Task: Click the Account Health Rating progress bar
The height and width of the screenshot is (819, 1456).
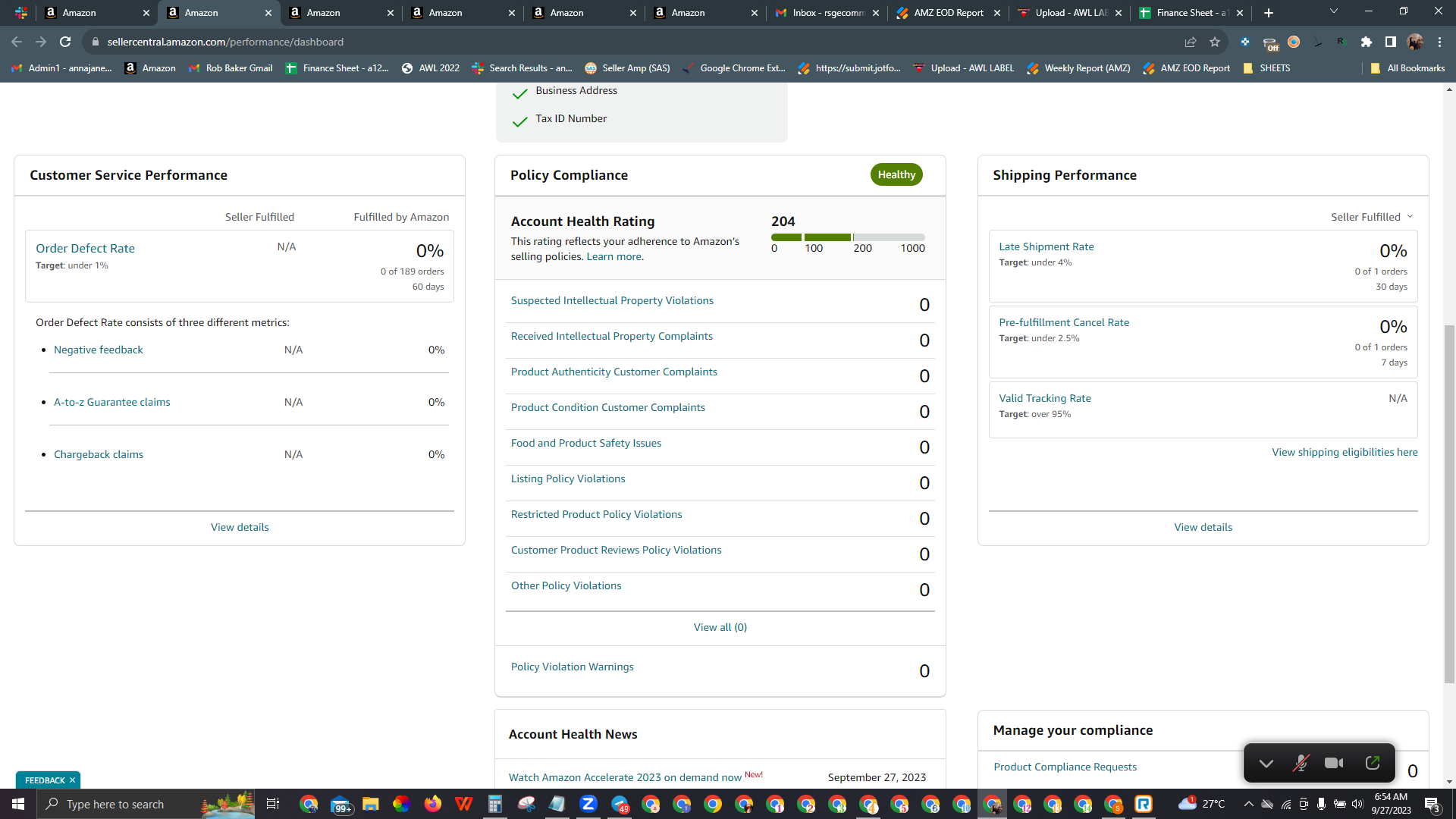Action: tap(848, 237)
